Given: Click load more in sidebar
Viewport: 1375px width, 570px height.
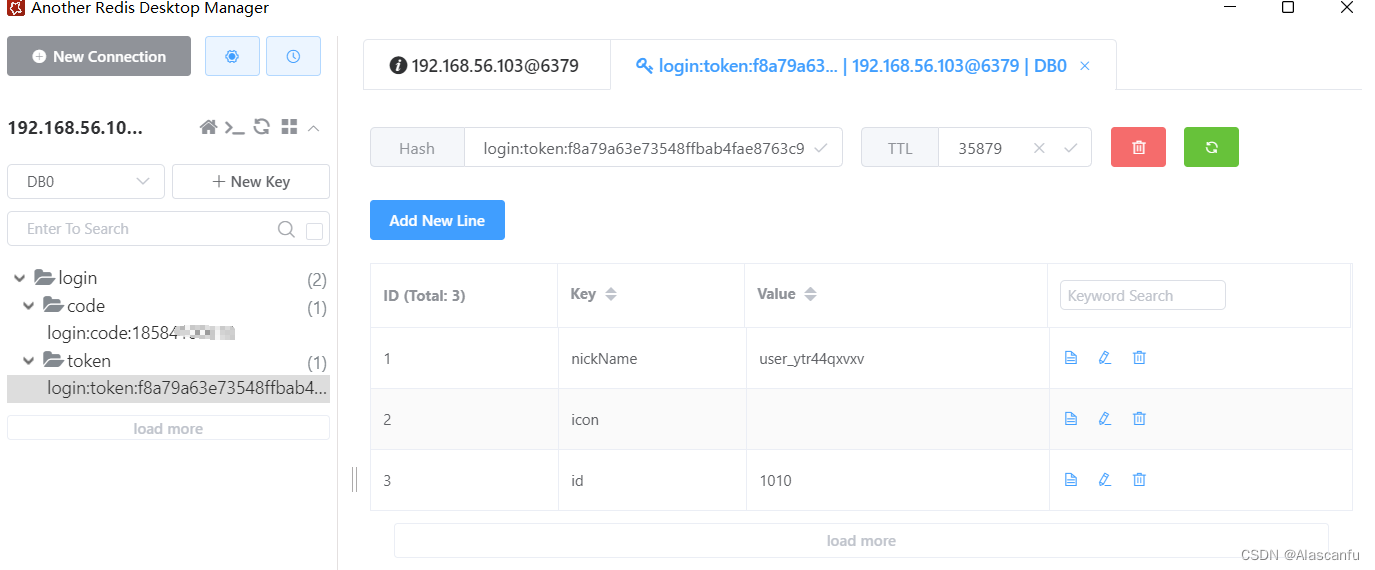Looking at the screenshot, I should [168, 429].
